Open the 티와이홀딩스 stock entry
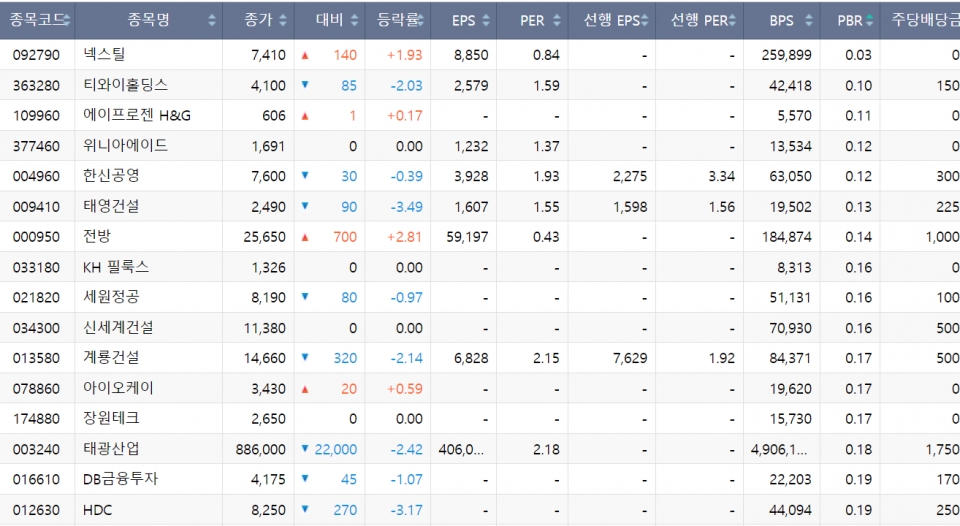This screenshot has height=526, width=960. (x=125, y=85)
